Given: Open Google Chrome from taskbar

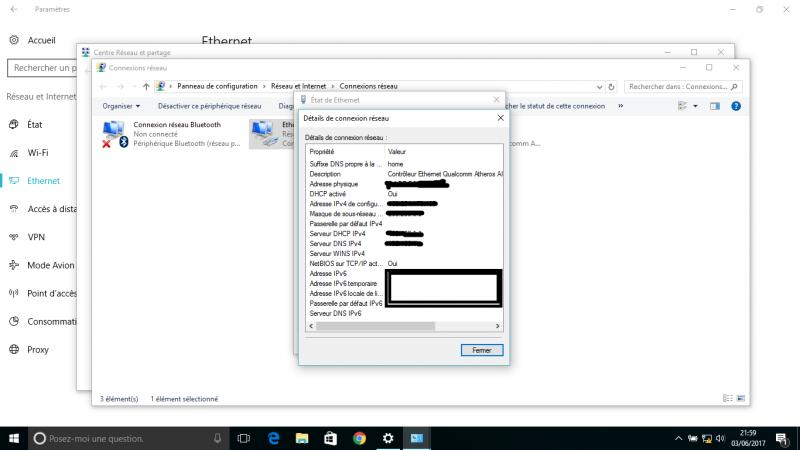Looking at the screenshot, I should (x=359, y=438).
